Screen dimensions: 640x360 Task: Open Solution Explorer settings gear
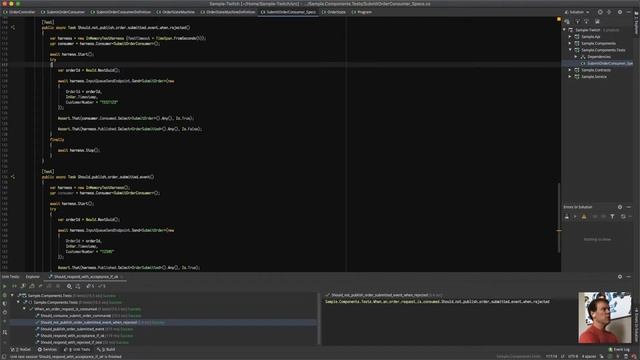click(x=620, y=12)
